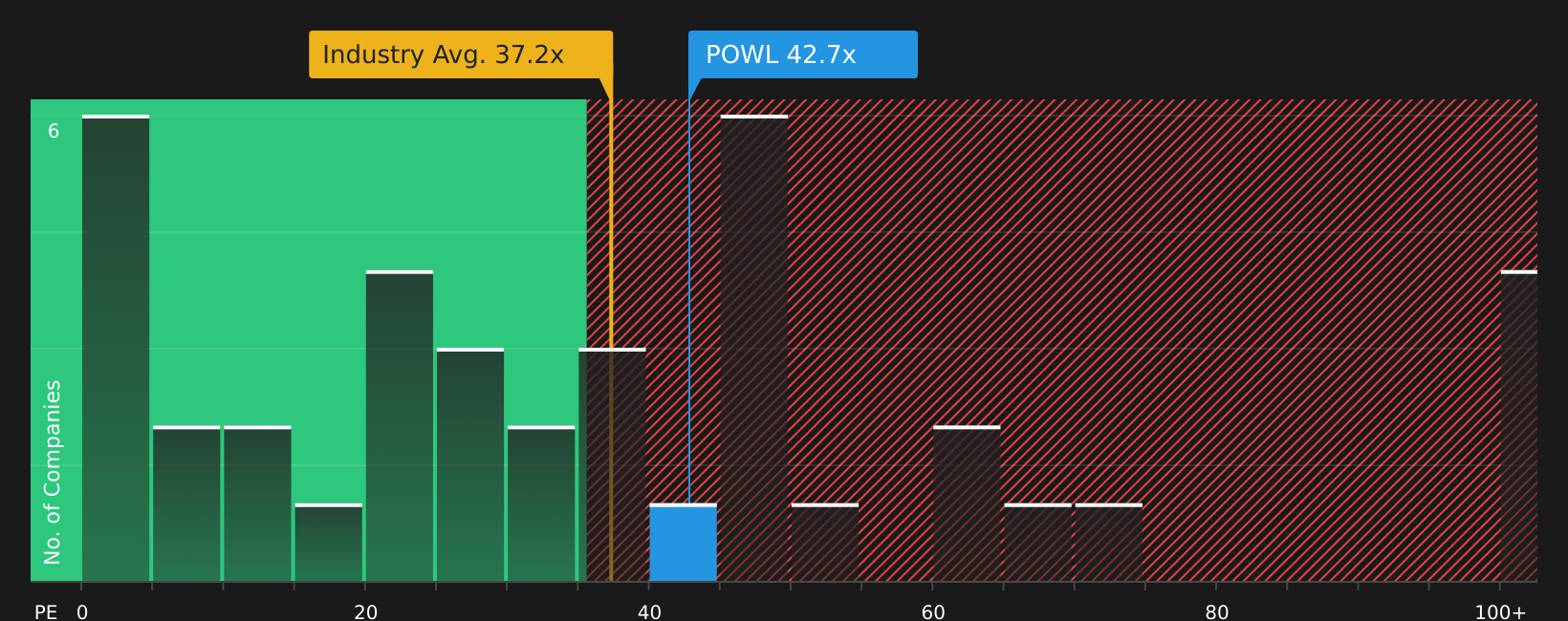The image size is (1568, 621).
Task: Select the bar for PE 60-65
Action: [967, 503]
